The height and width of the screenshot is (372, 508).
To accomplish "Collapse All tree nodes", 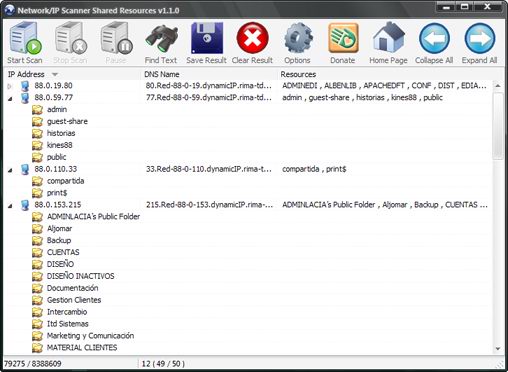I will tap(434, 43).
